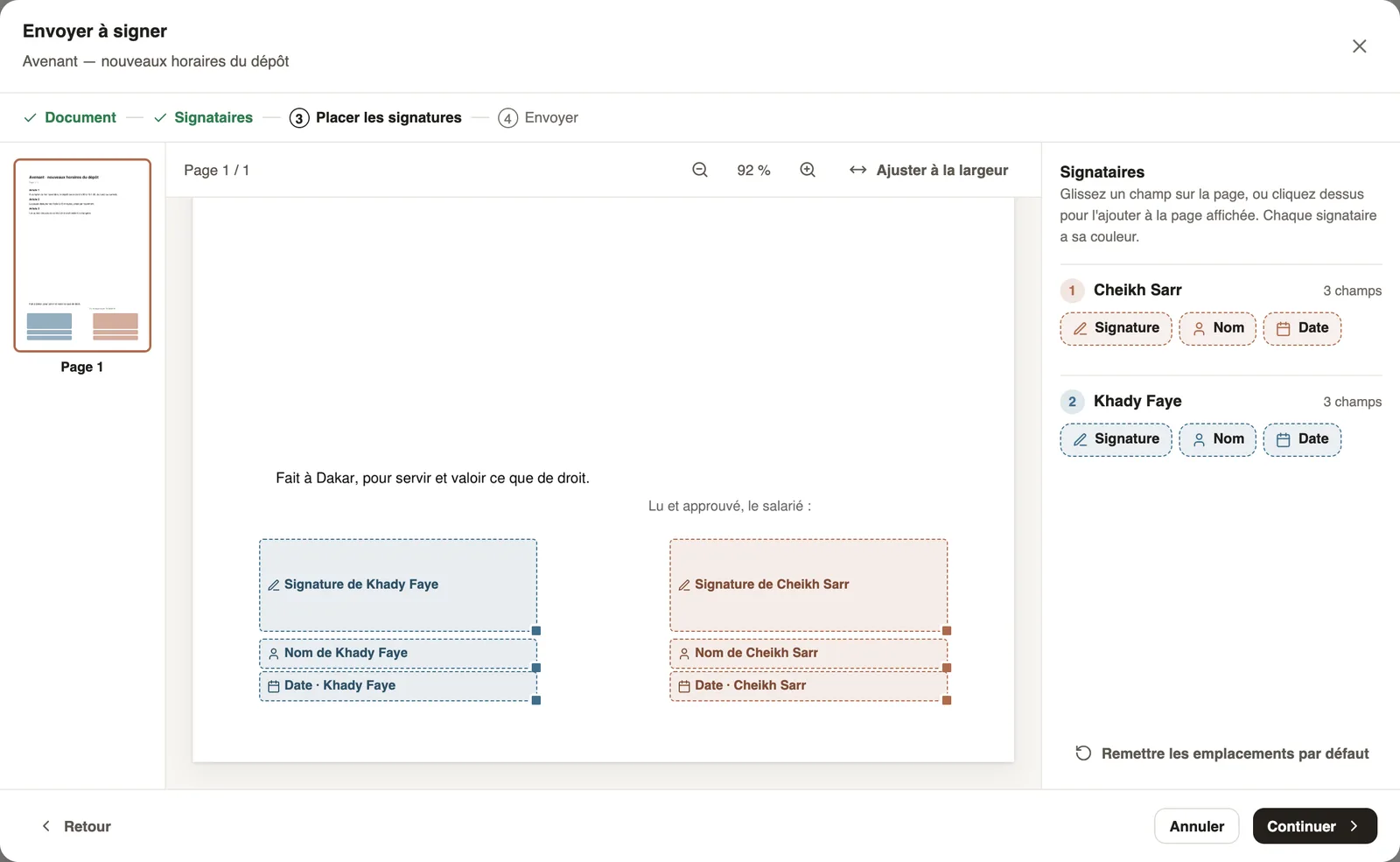The image size is (1400, 862).
Task: Select the Signature de Khady Faye field
Action: pyautogui.click(x=398, y=585)
